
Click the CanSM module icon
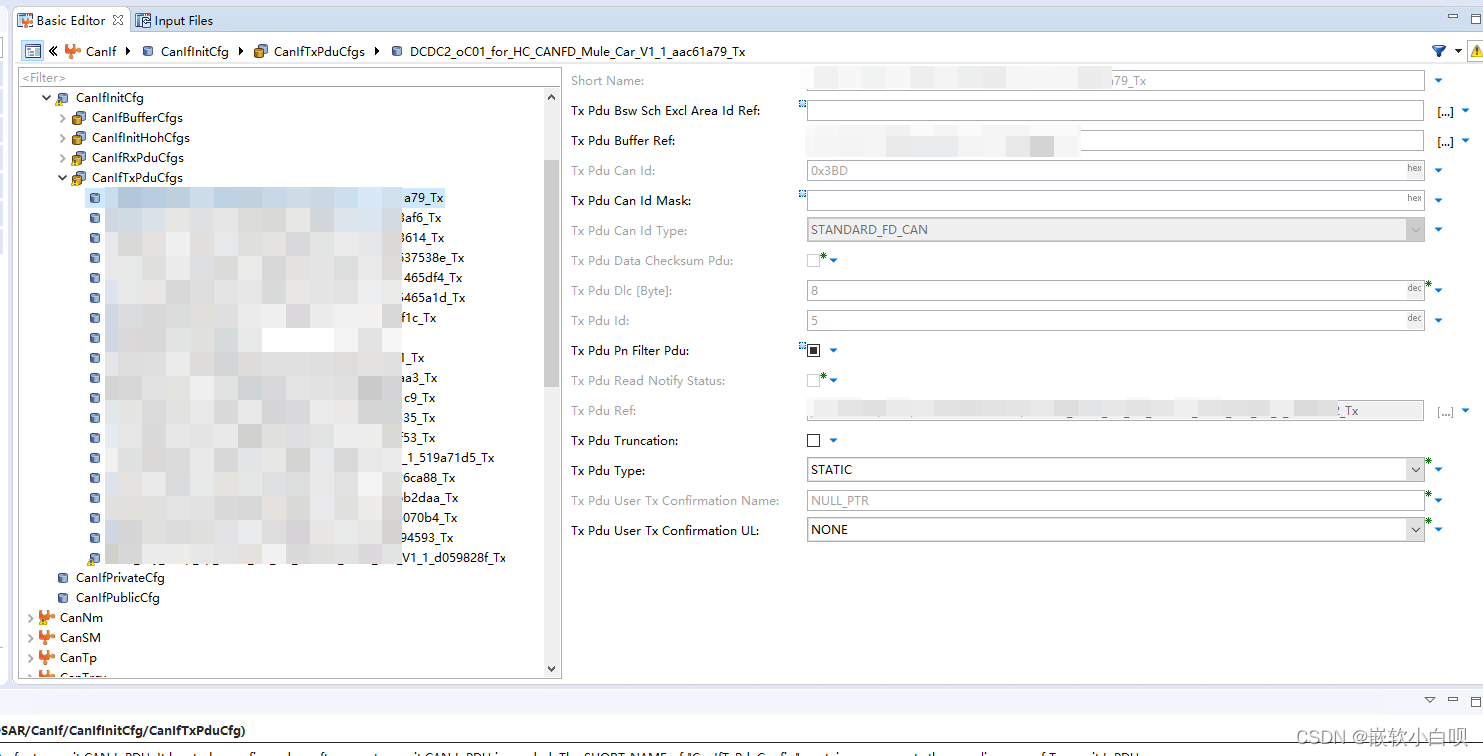(46, 638)
